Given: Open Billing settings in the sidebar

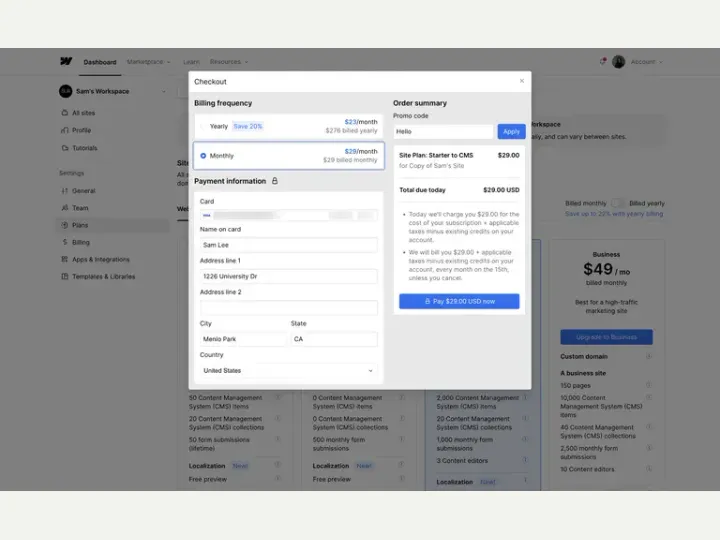Looking at the screenshot, I should [81, 242].
